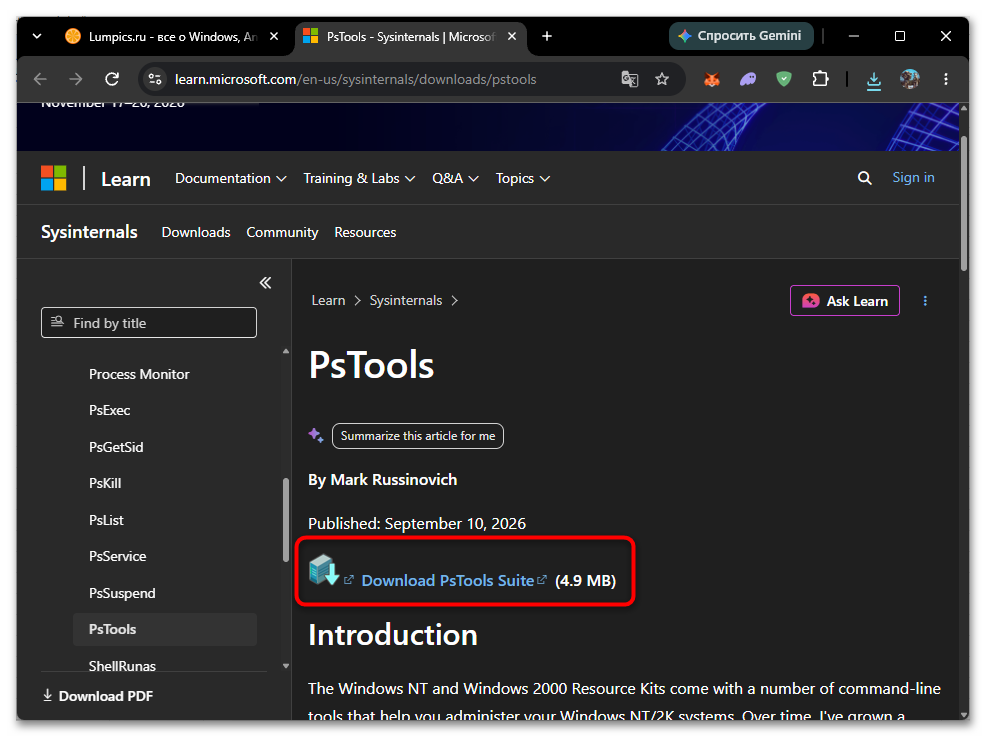
Task: Open a new browser tab
Action: click(547, 36)
